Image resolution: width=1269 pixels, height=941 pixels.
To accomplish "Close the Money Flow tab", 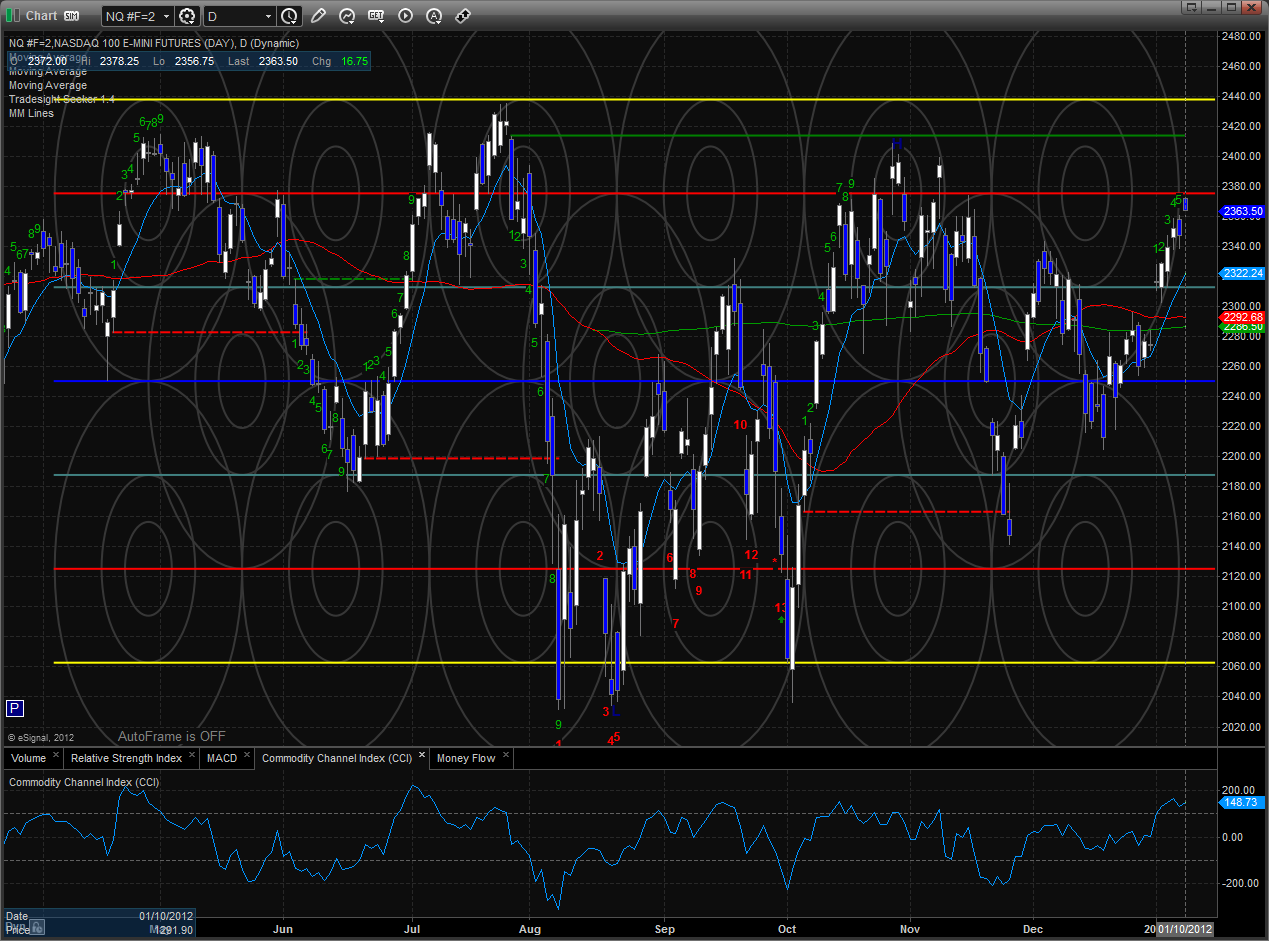I will pyautogui.click(x=506, y=756).
